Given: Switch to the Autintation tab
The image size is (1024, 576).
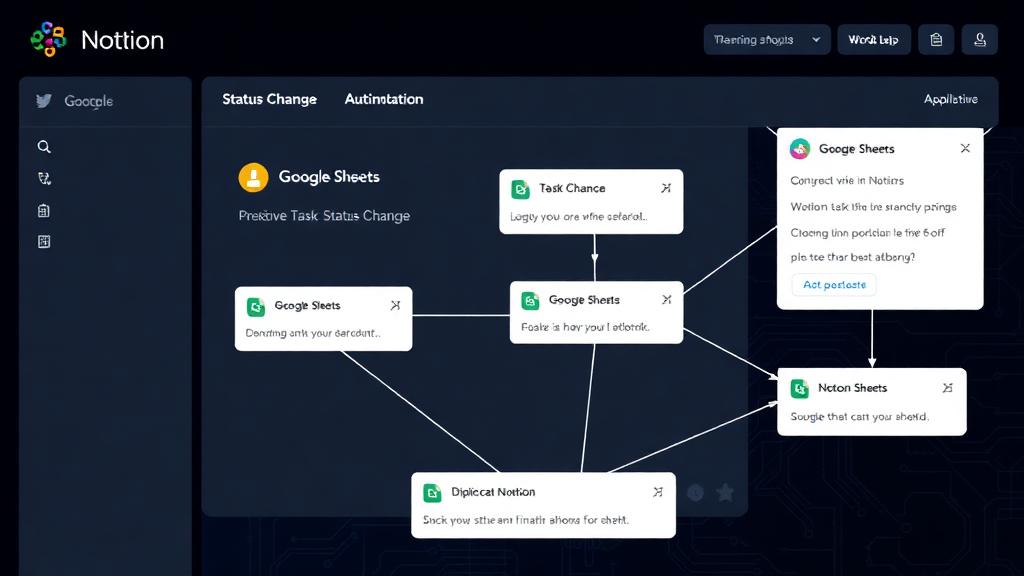Looking at the screenshot, I should pos(384,99).
